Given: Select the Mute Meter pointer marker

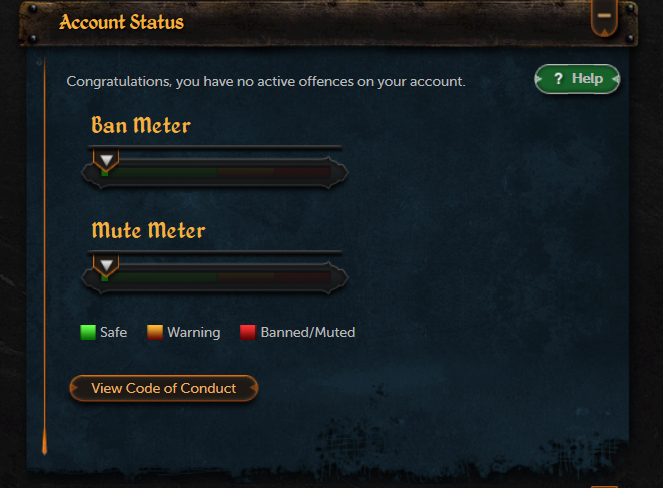Looking at the screenshot, I should [106, 265].
